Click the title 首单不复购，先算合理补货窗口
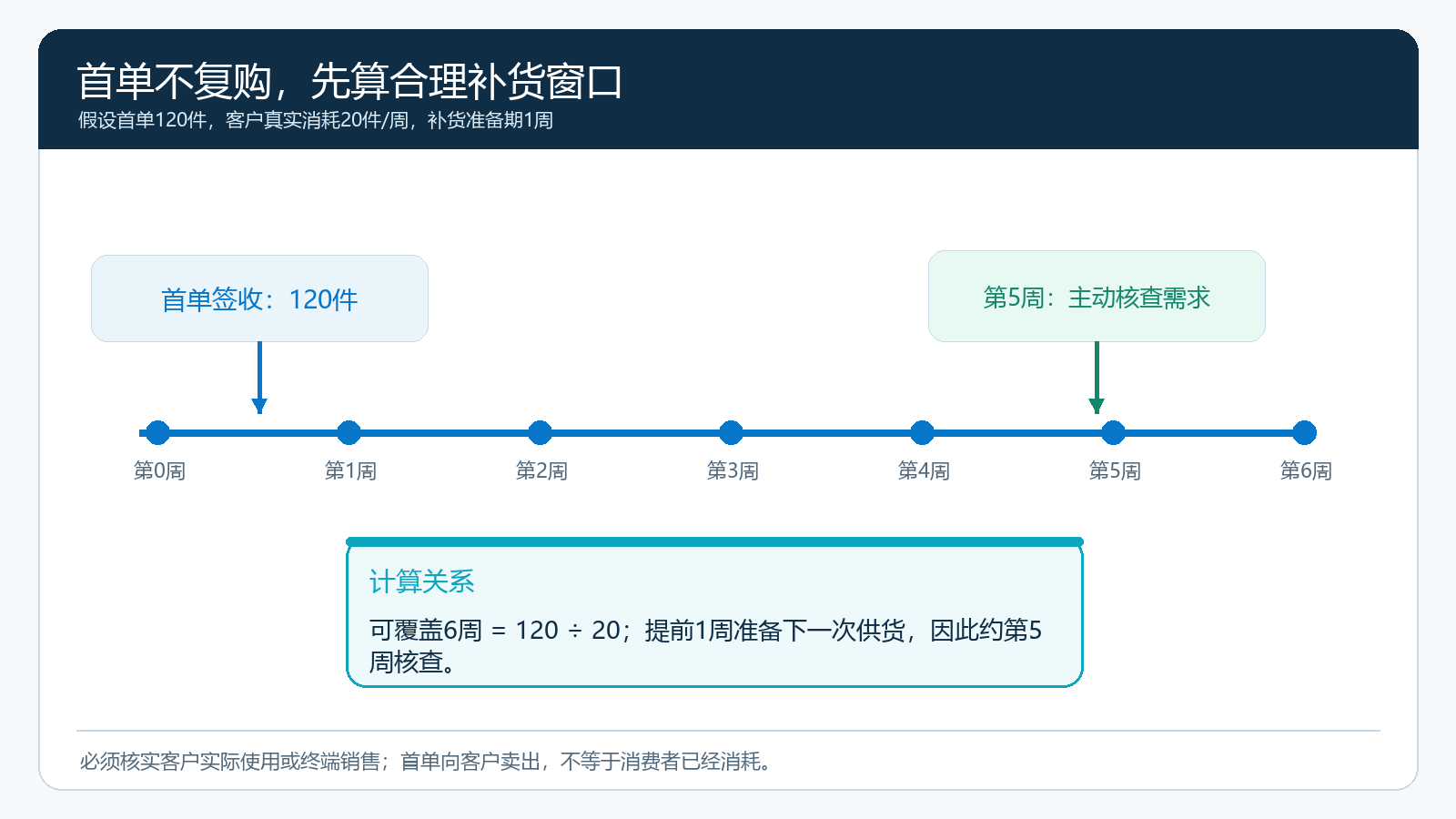Viewport: 1456px width, 819px height. click(349, 82)
